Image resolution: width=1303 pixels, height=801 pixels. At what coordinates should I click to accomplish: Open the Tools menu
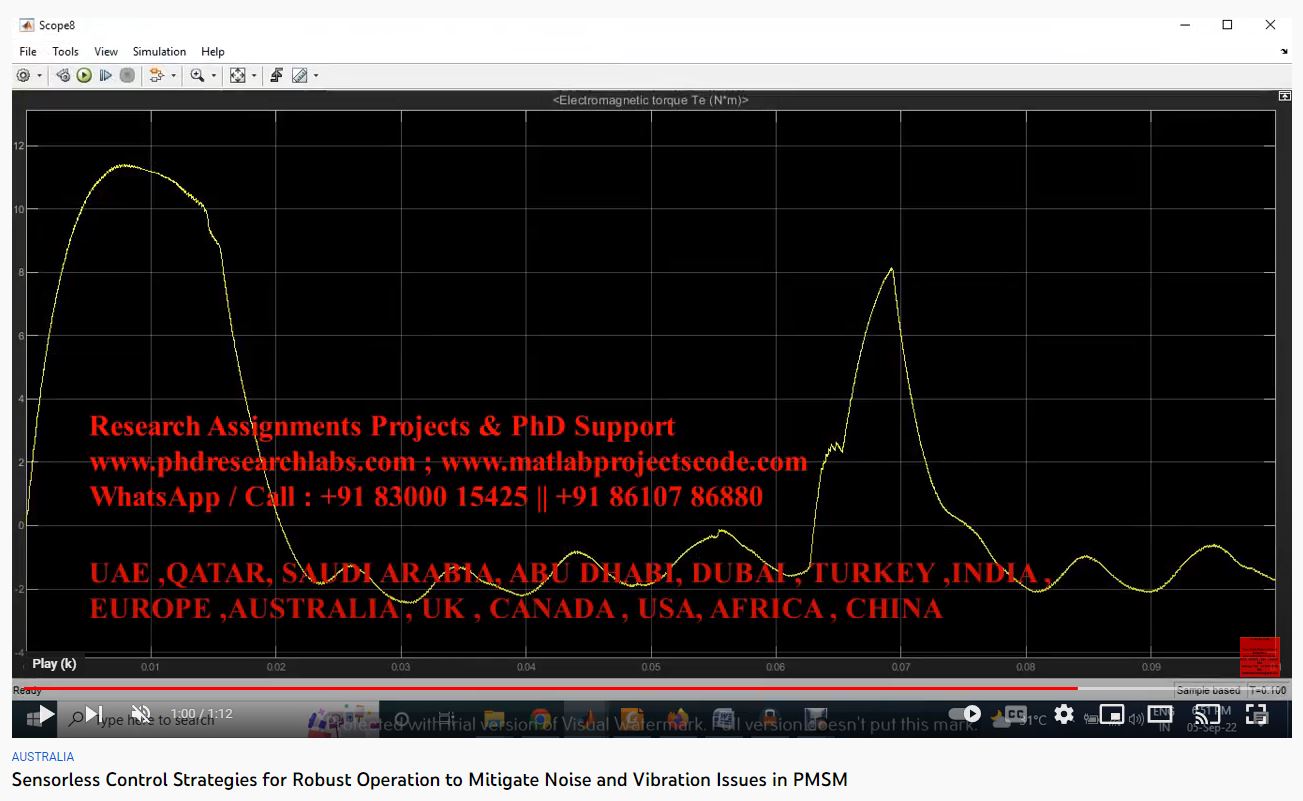[x=65, y=51]
